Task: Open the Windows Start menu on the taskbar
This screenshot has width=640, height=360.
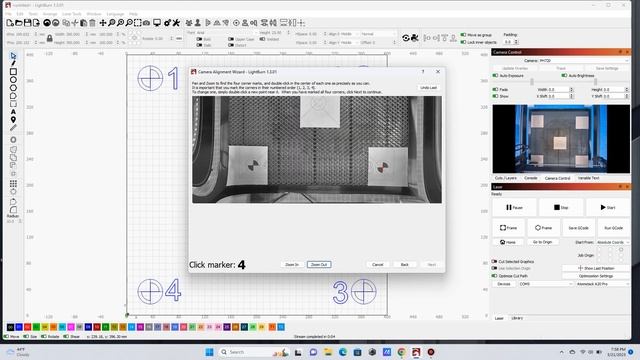Action: pos(209,352)
